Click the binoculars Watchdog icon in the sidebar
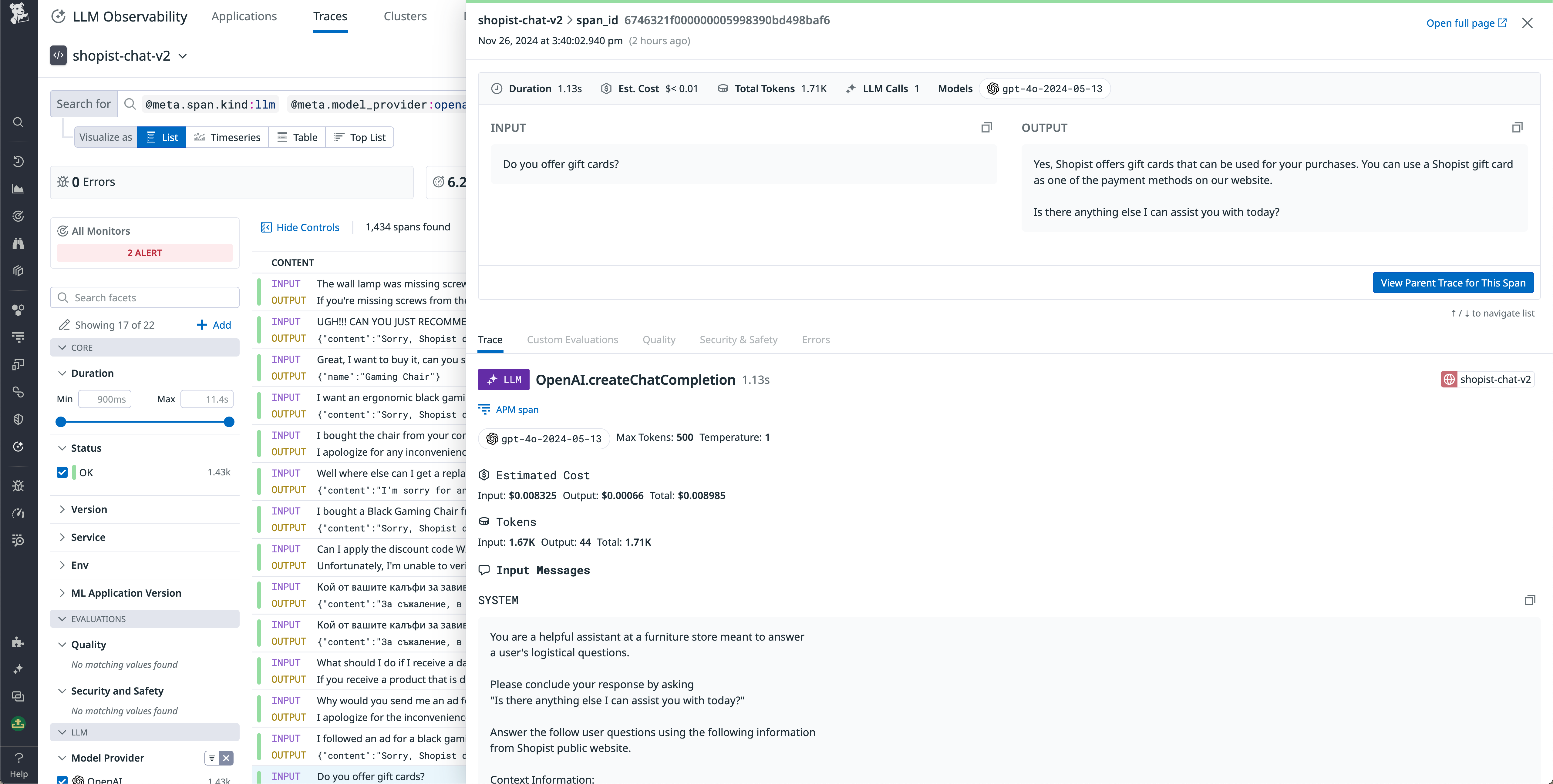 pyautogui.click(x=18, y=243)
